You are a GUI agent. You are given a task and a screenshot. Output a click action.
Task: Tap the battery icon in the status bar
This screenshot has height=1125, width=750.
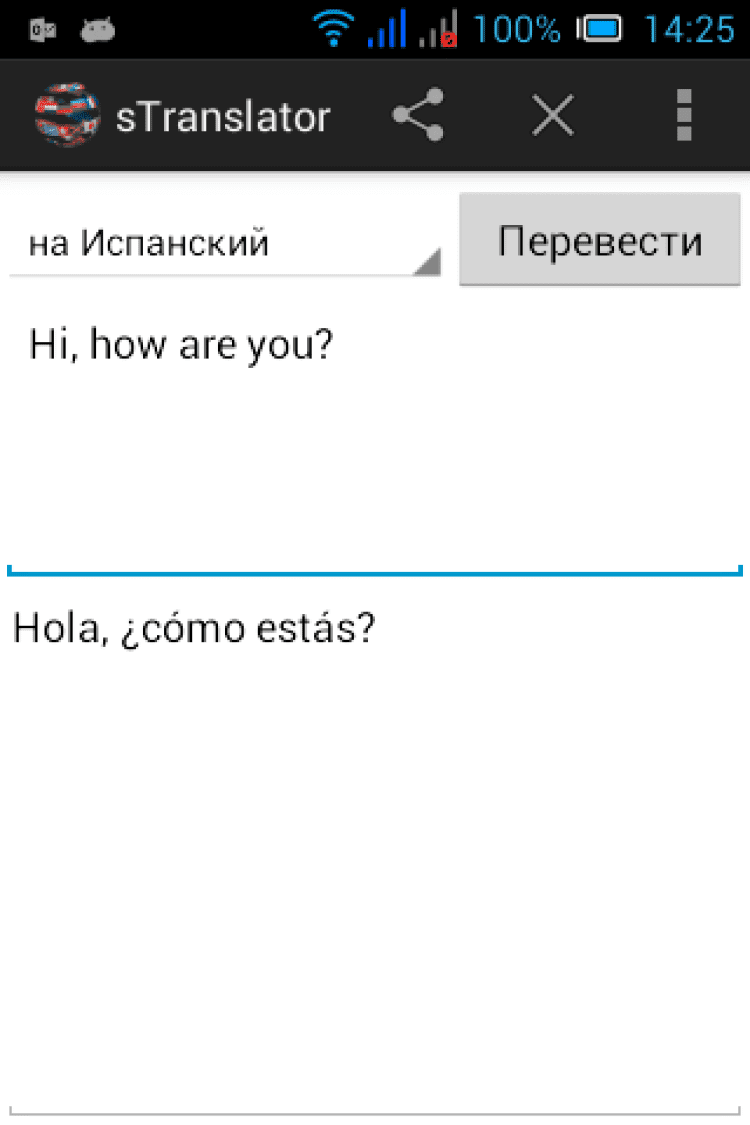tap(600, 30)
